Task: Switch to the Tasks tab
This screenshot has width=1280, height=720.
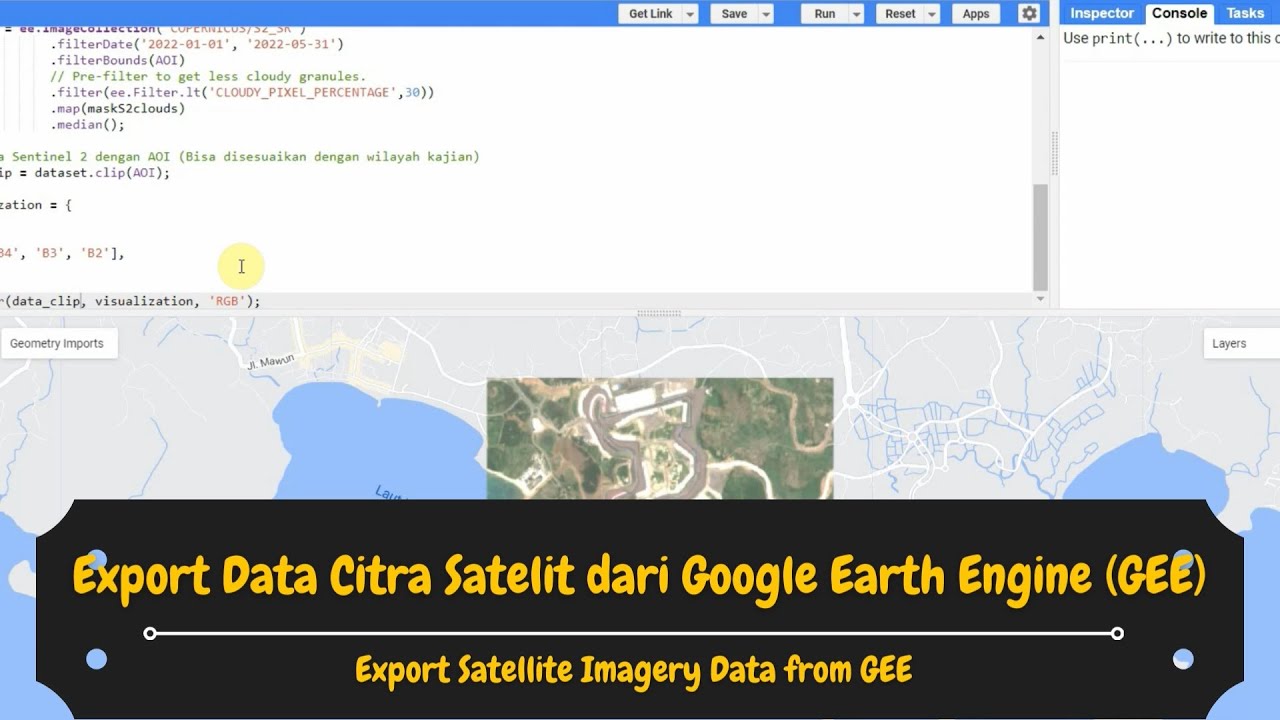Action: pos(1245,13)
